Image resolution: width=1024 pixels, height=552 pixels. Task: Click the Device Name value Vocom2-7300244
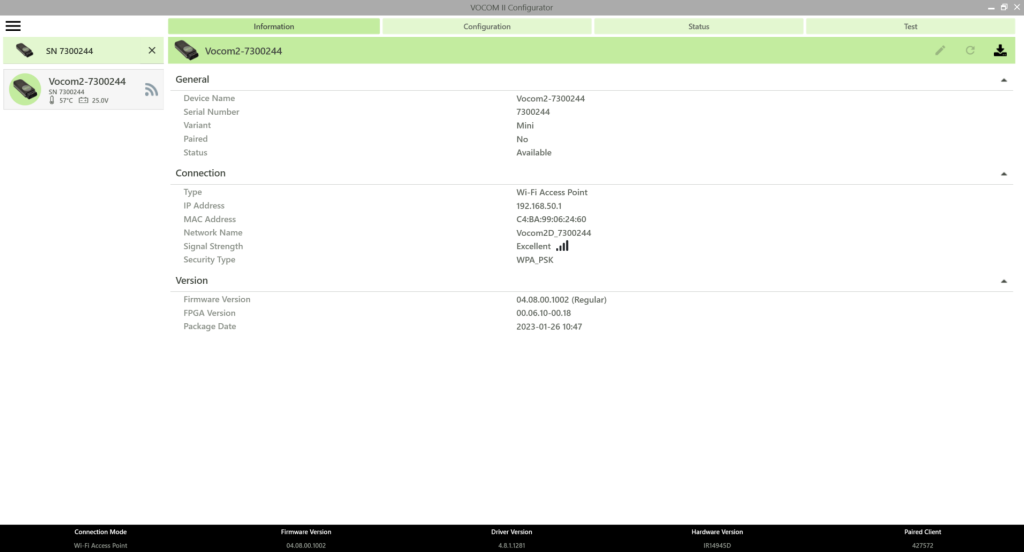[x=551, y=99]
